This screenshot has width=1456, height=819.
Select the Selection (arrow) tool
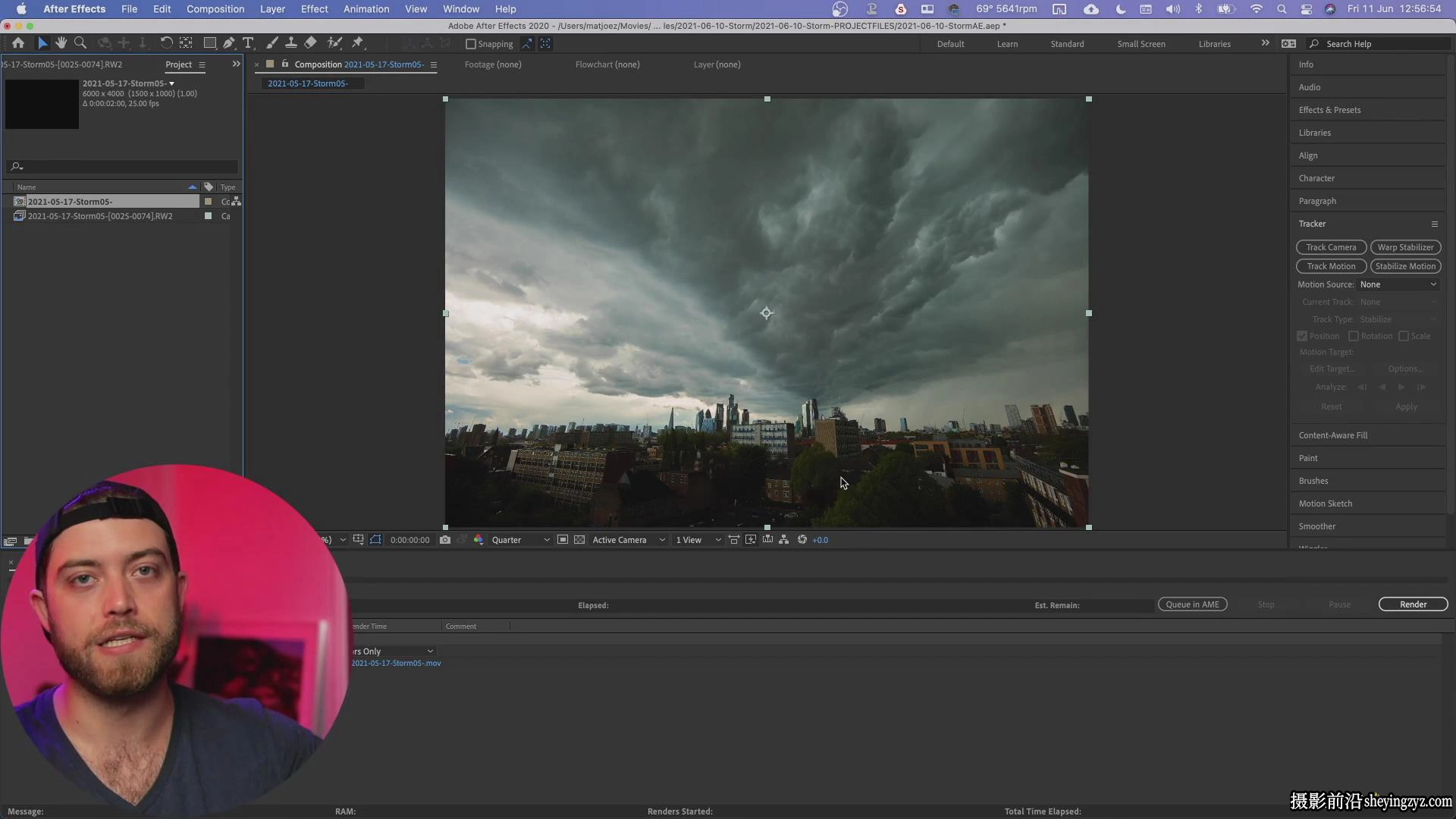[x=42, y=43]
